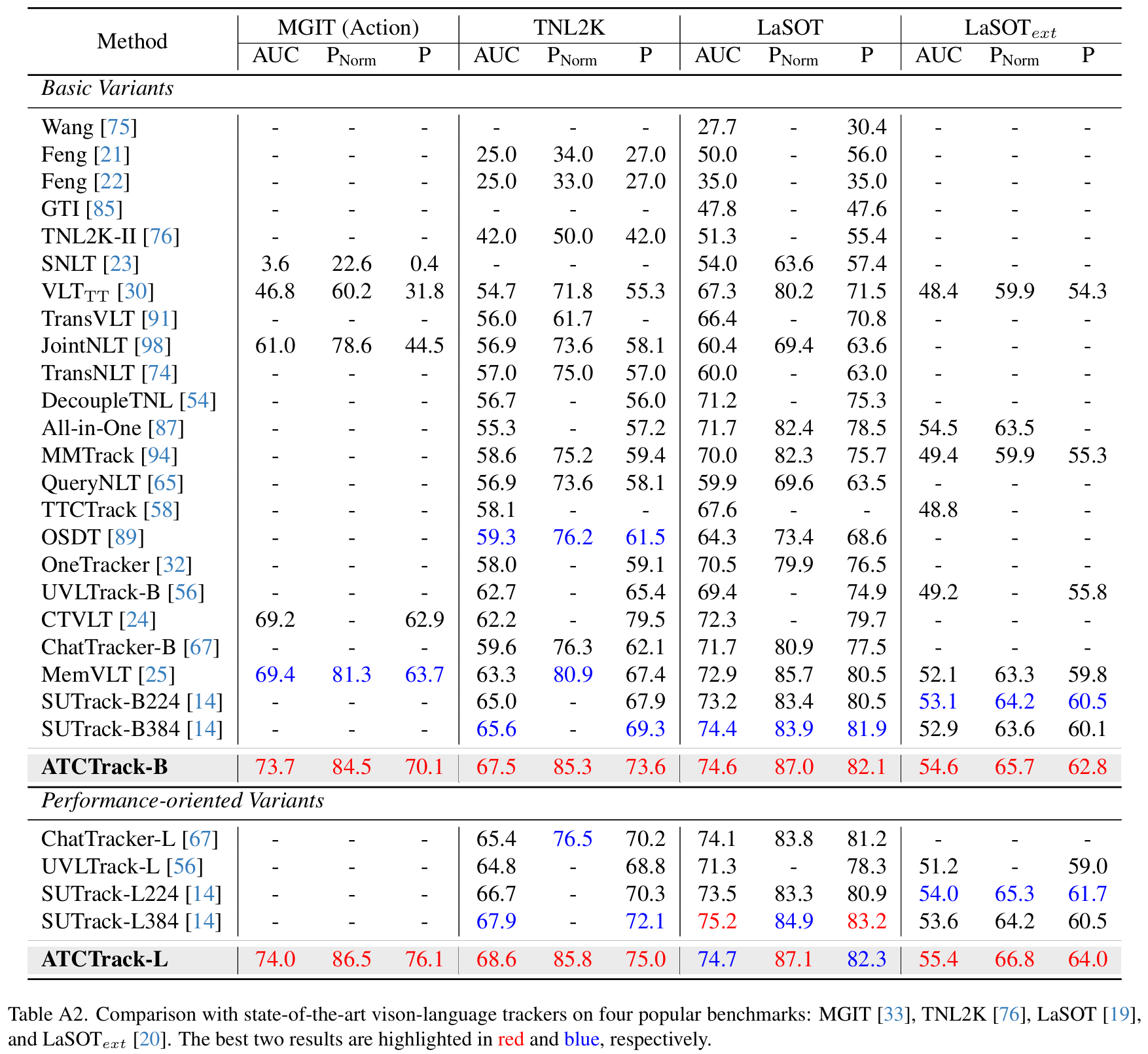Open citation 25 for MemVLT
1148x1054 pixels.
point(156,675)
